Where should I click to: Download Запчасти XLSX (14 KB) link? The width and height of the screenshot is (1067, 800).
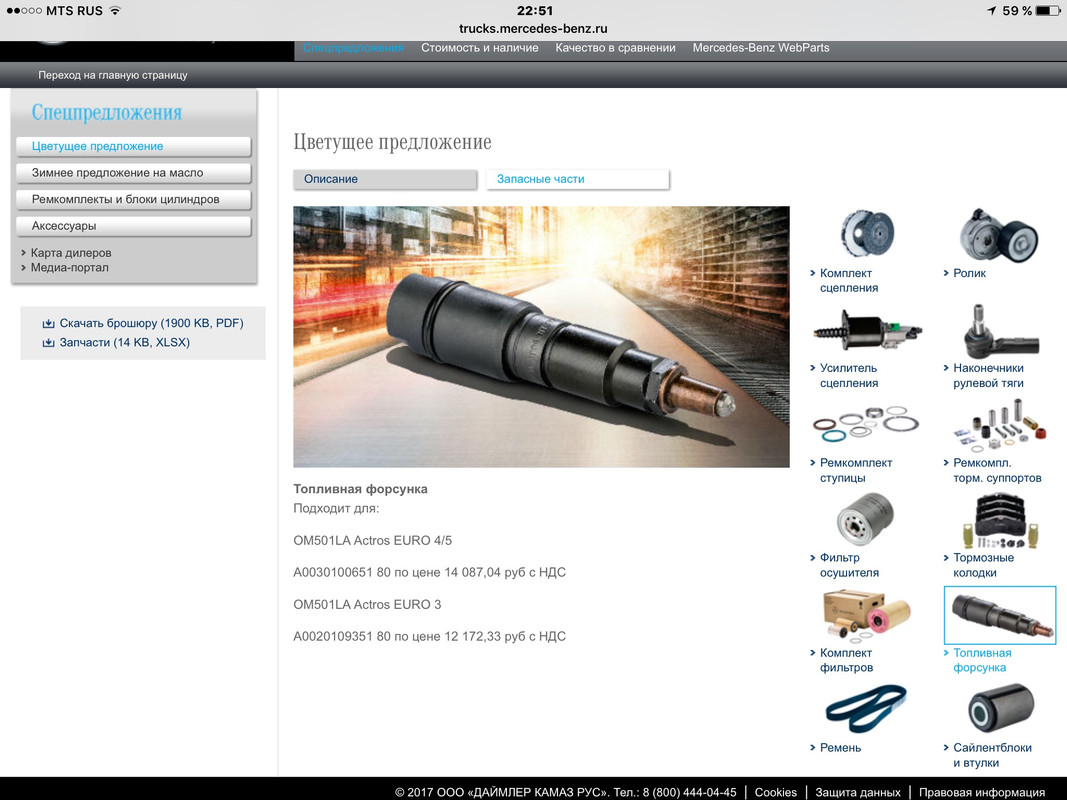point(125,342)
